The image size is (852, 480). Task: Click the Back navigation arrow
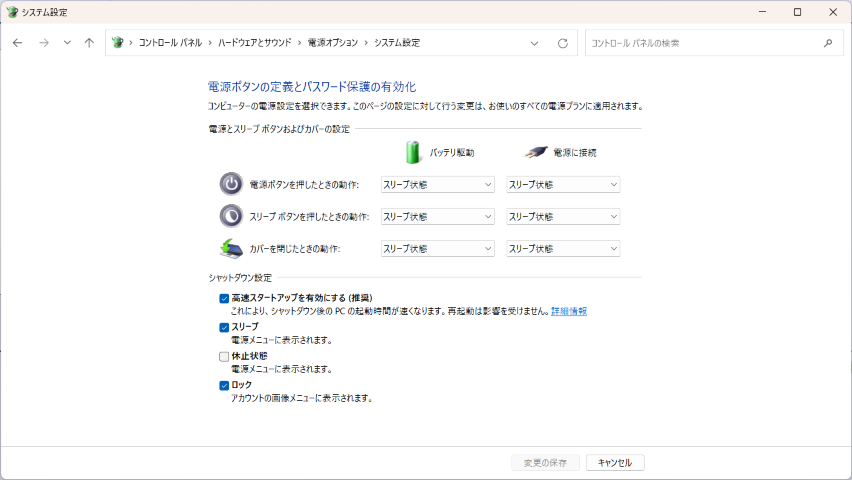click(17, 43)
